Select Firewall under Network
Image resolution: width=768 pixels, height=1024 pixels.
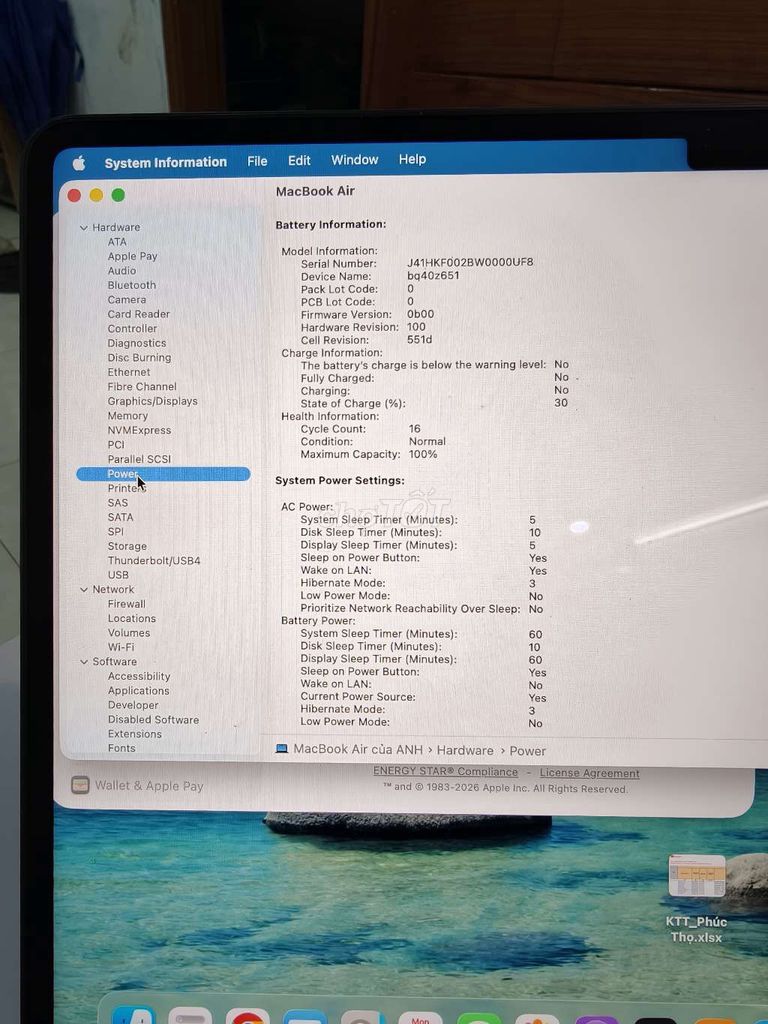coord(127,604)
